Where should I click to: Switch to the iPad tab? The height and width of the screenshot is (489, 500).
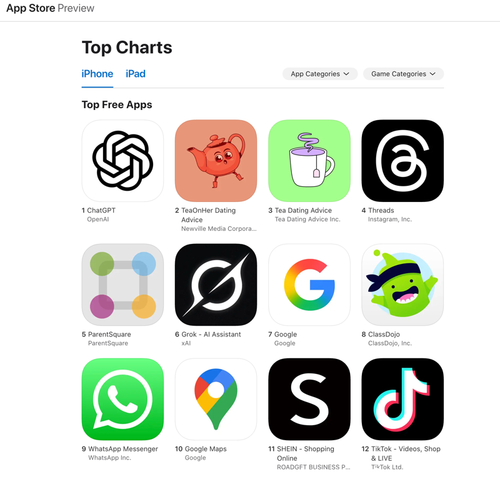point(135,74)
